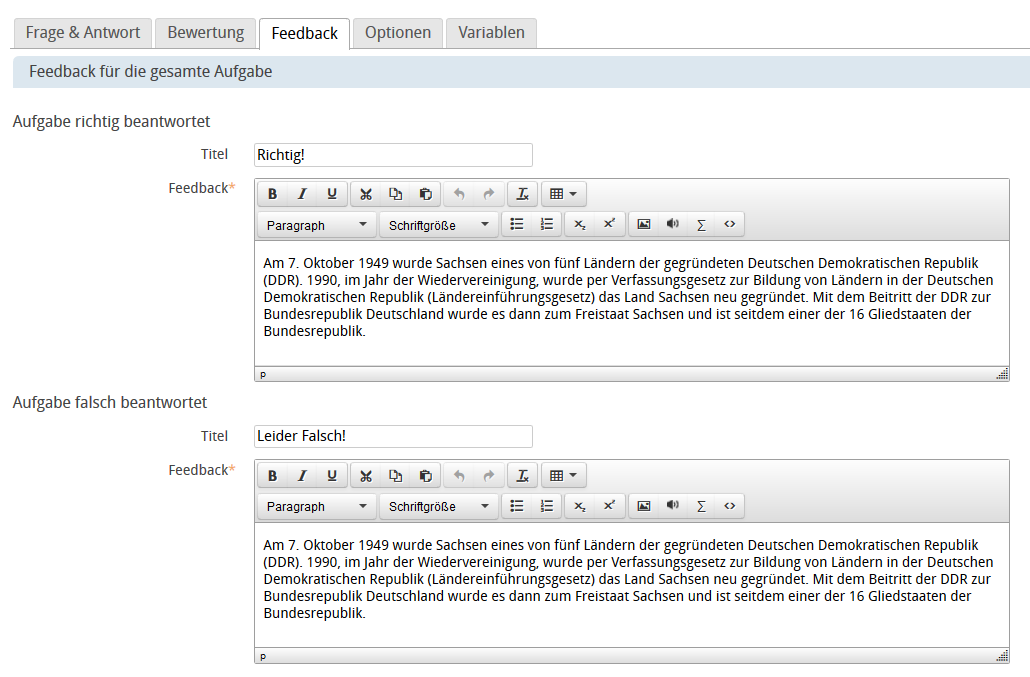Expand the table menu in lower editor
This screenshot has width=1030, height=677.
564,475
